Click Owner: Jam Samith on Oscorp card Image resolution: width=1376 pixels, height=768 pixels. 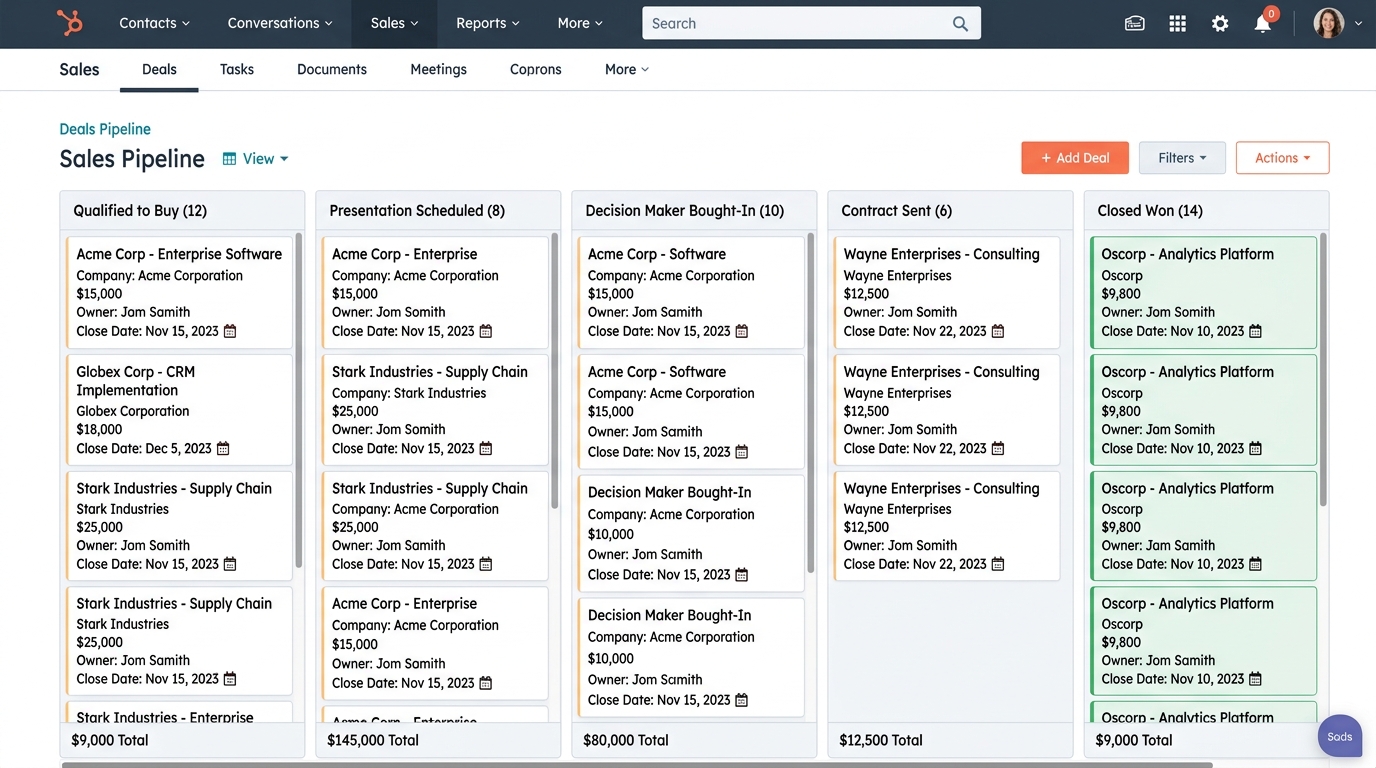(x=1158, y=545)
